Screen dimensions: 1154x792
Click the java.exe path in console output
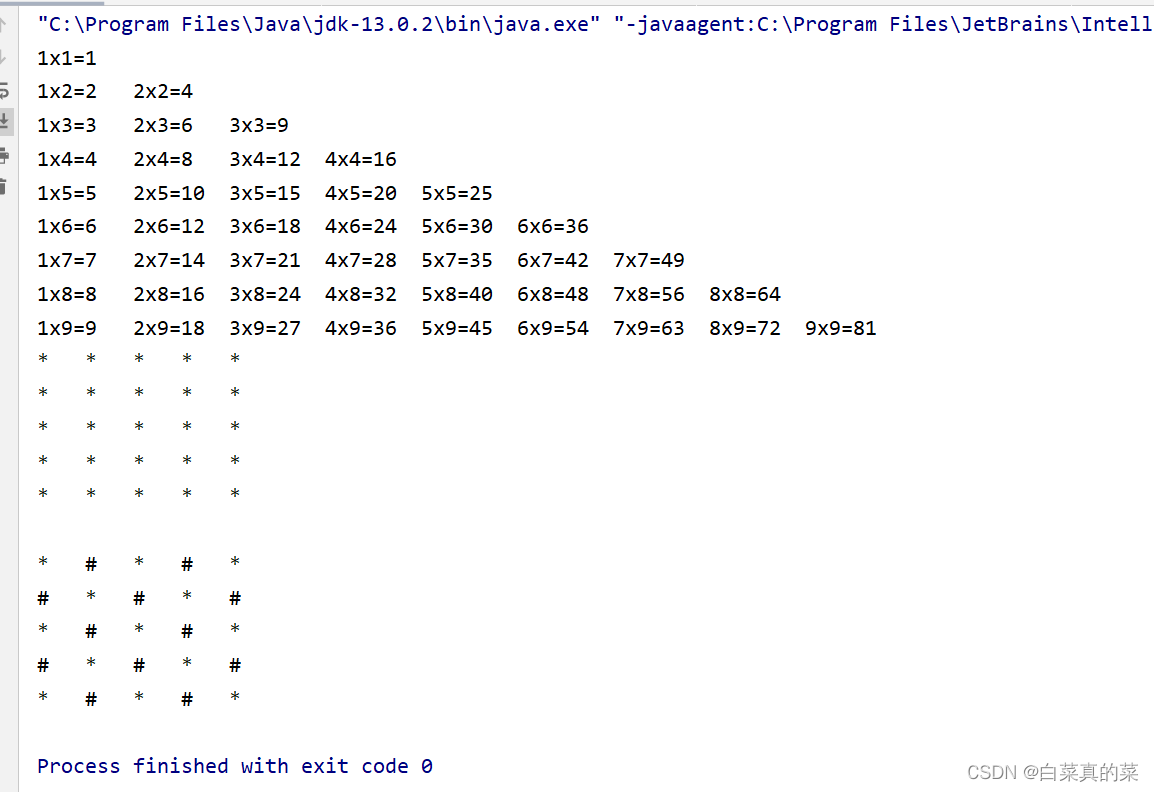pos(300,23)
